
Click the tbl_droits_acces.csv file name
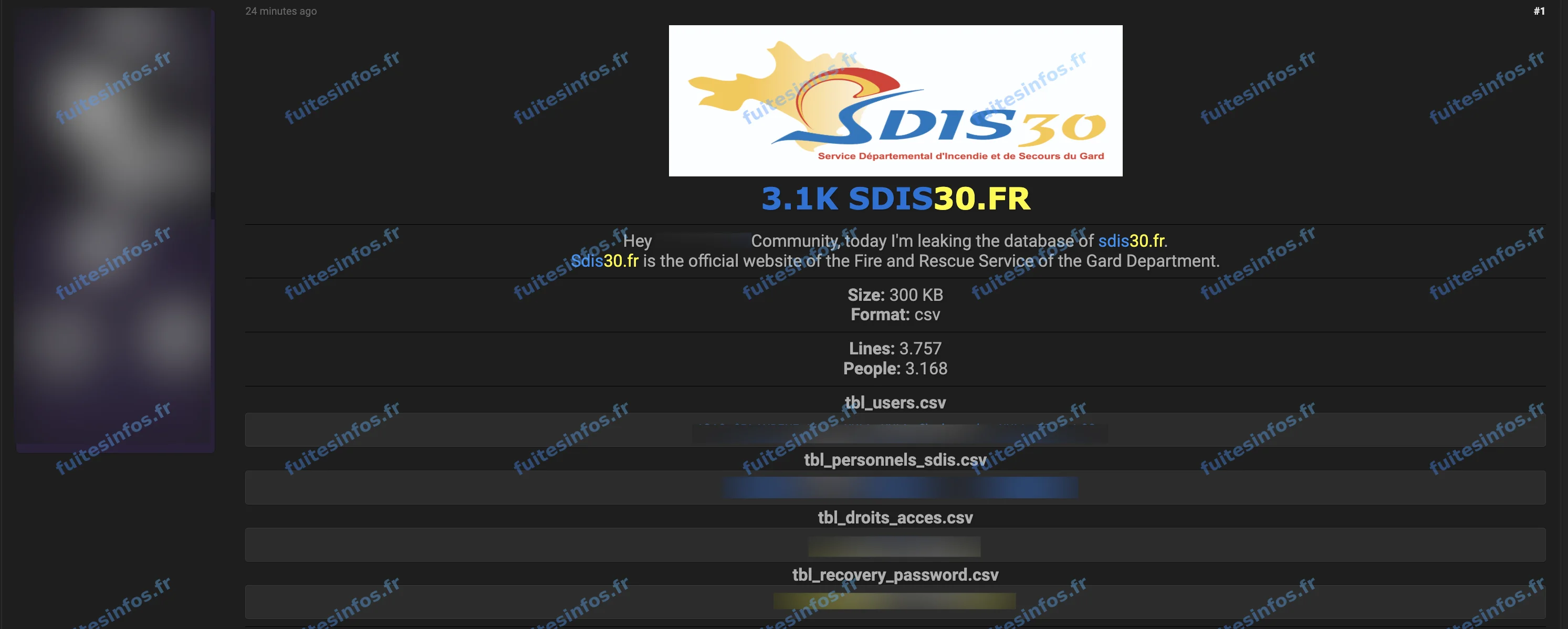coord(895,518)
